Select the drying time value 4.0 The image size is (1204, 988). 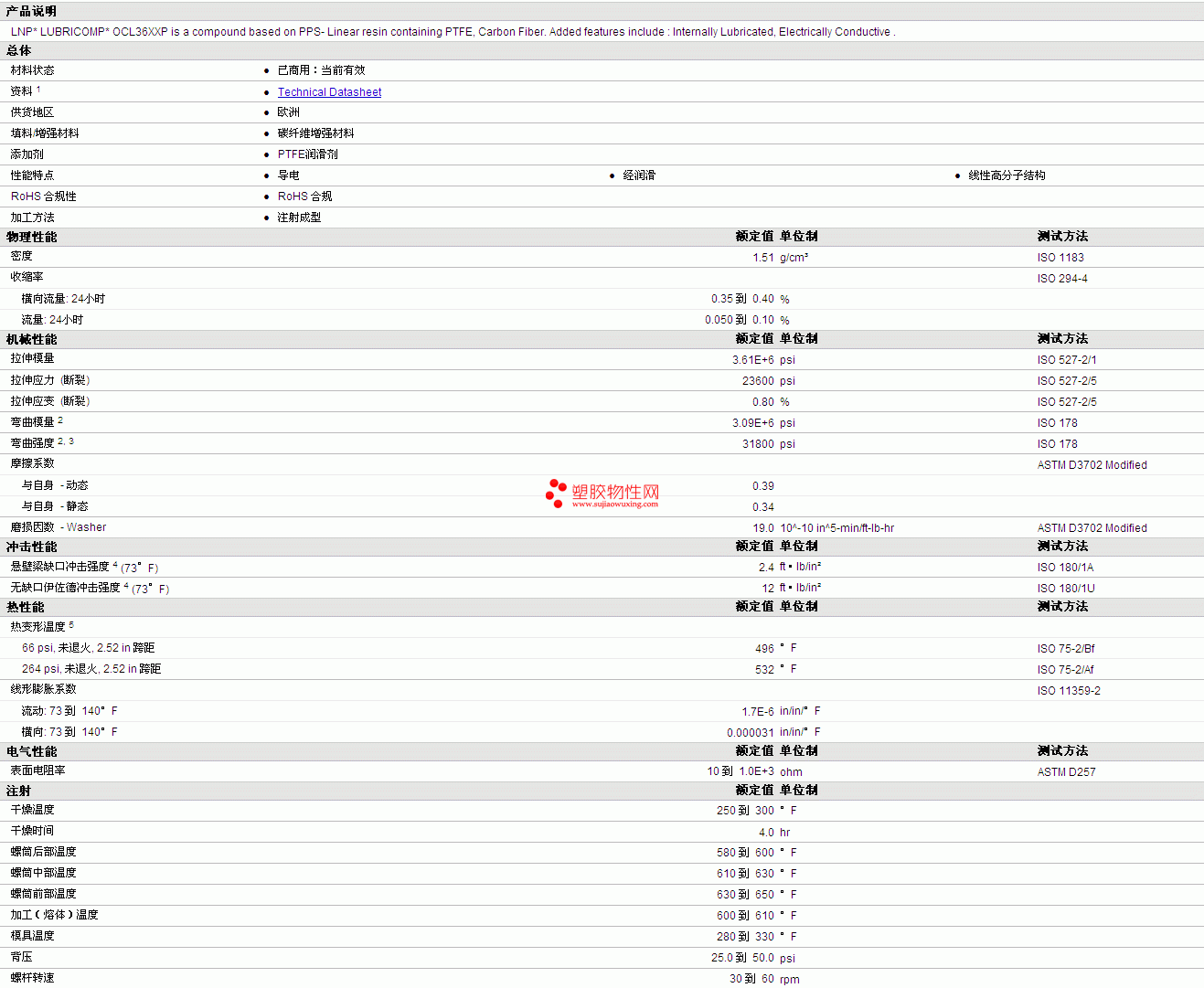pyautogui.click(x=766, y=833)
